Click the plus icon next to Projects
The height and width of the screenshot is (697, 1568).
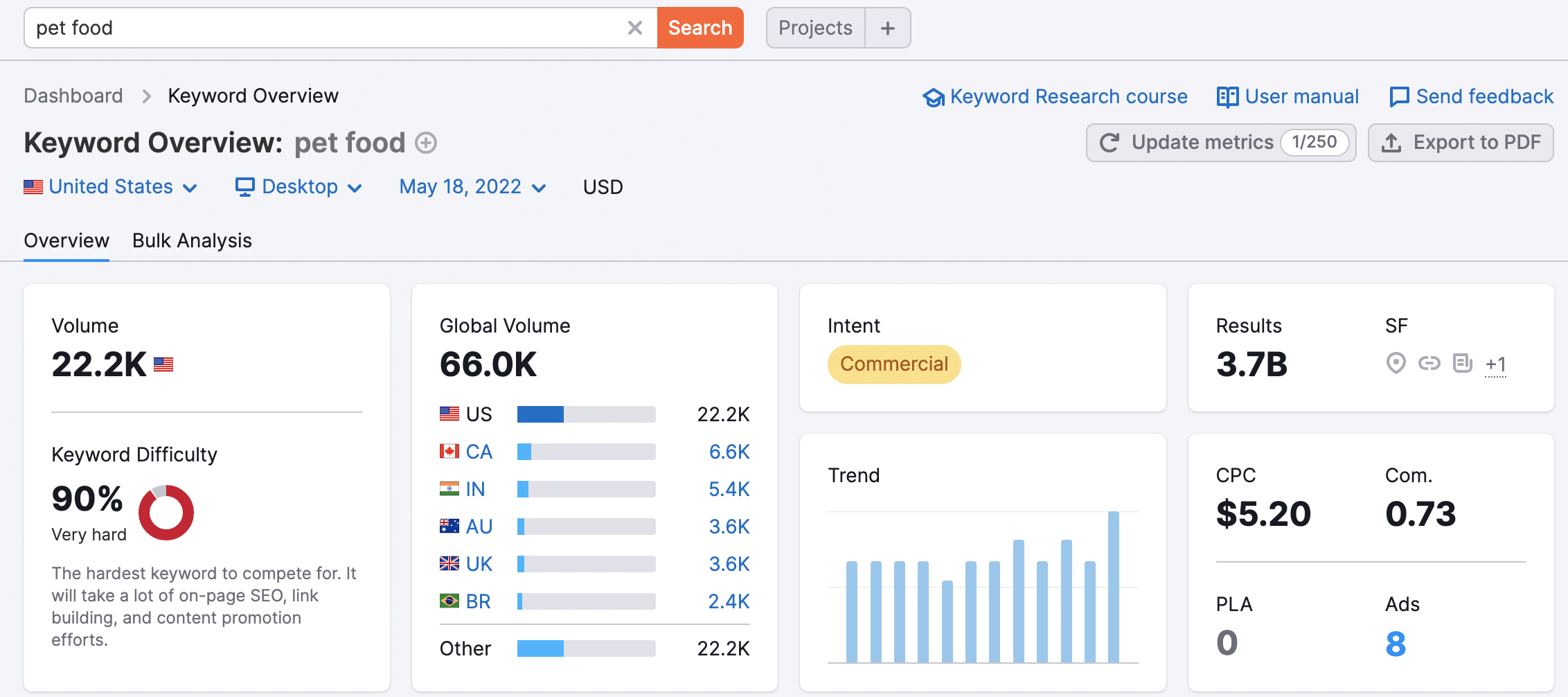[x=888, y=28]
